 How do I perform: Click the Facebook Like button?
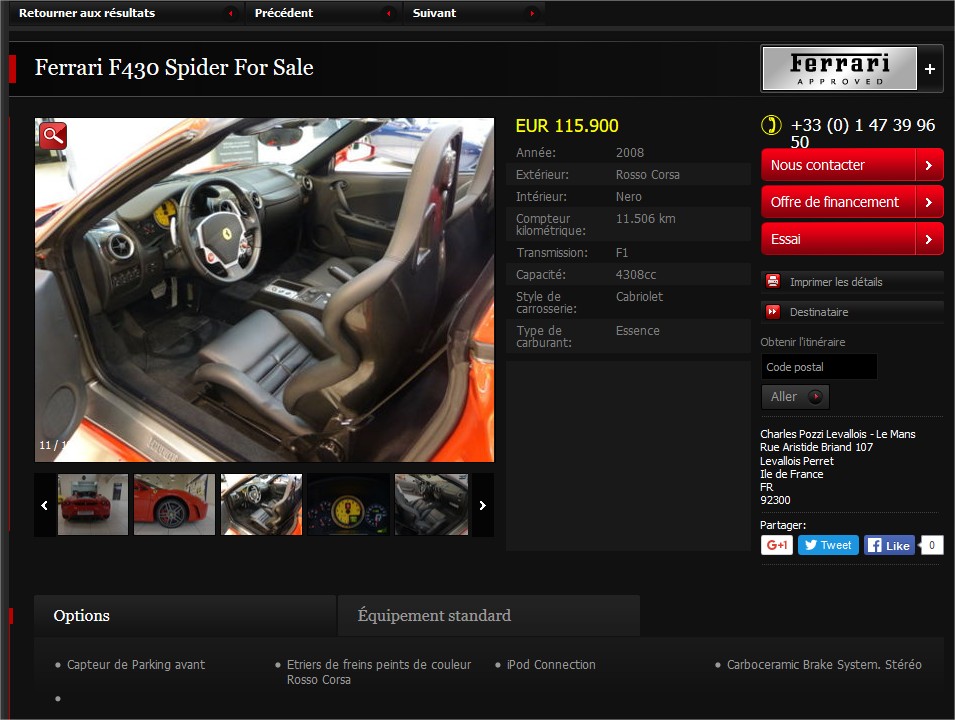[x=890, y=545]
